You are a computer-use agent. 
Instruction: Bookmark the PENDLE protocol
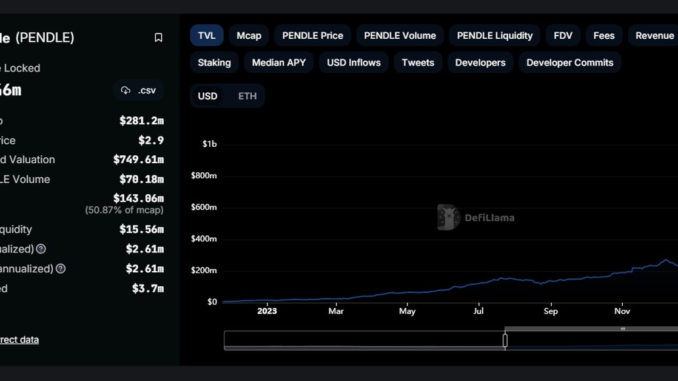pos(158,38)
